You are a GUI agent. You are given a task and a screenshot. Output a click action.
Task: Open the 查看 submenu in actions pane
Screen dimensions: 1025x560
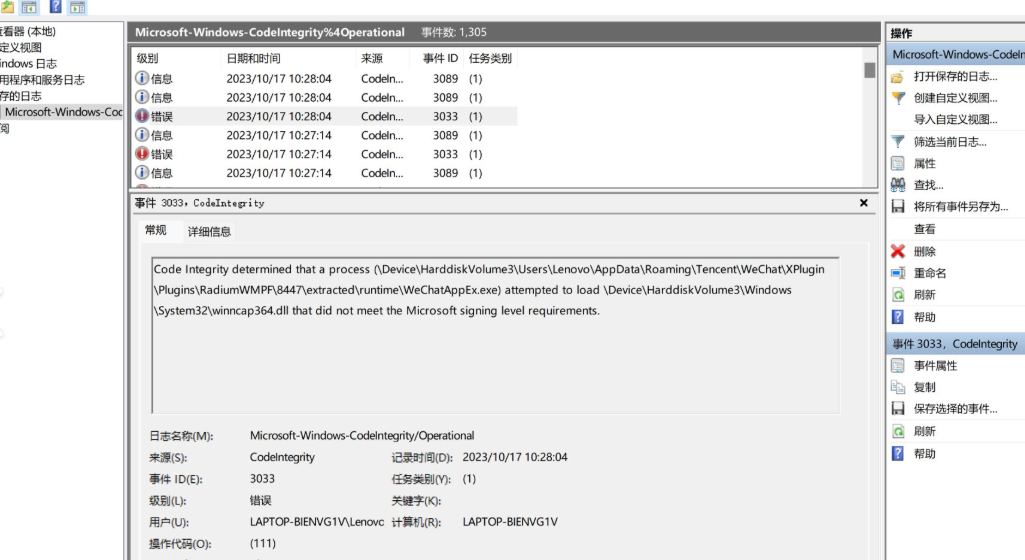(x=924, y=229)
